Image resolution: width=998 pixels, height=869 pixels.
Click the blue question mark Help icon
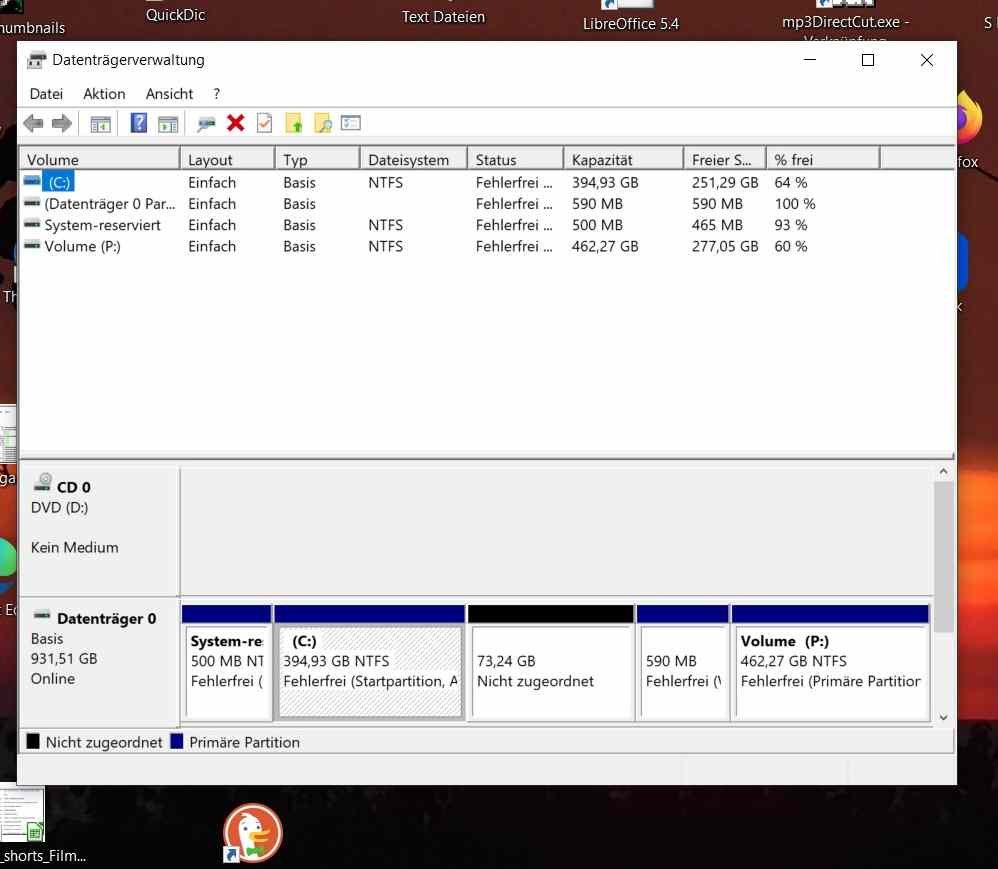(139, 123)
